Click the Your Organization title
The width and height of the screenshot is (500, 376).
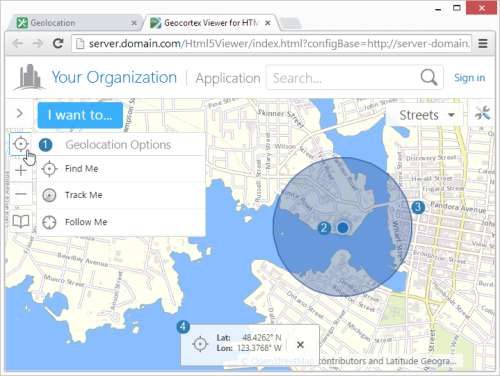tap(114, 77)
